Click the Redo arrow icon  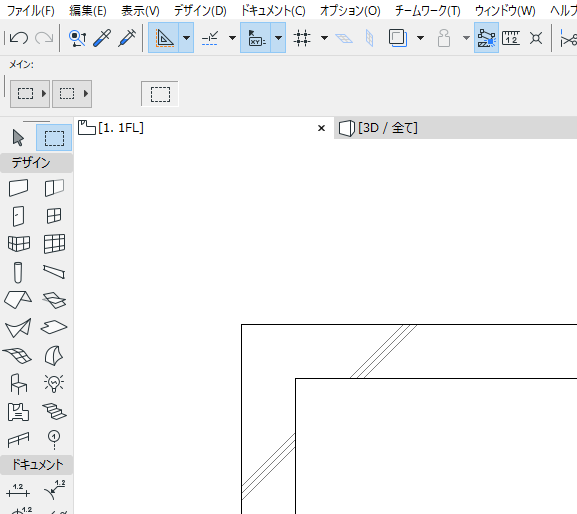(x=44, y=38)
